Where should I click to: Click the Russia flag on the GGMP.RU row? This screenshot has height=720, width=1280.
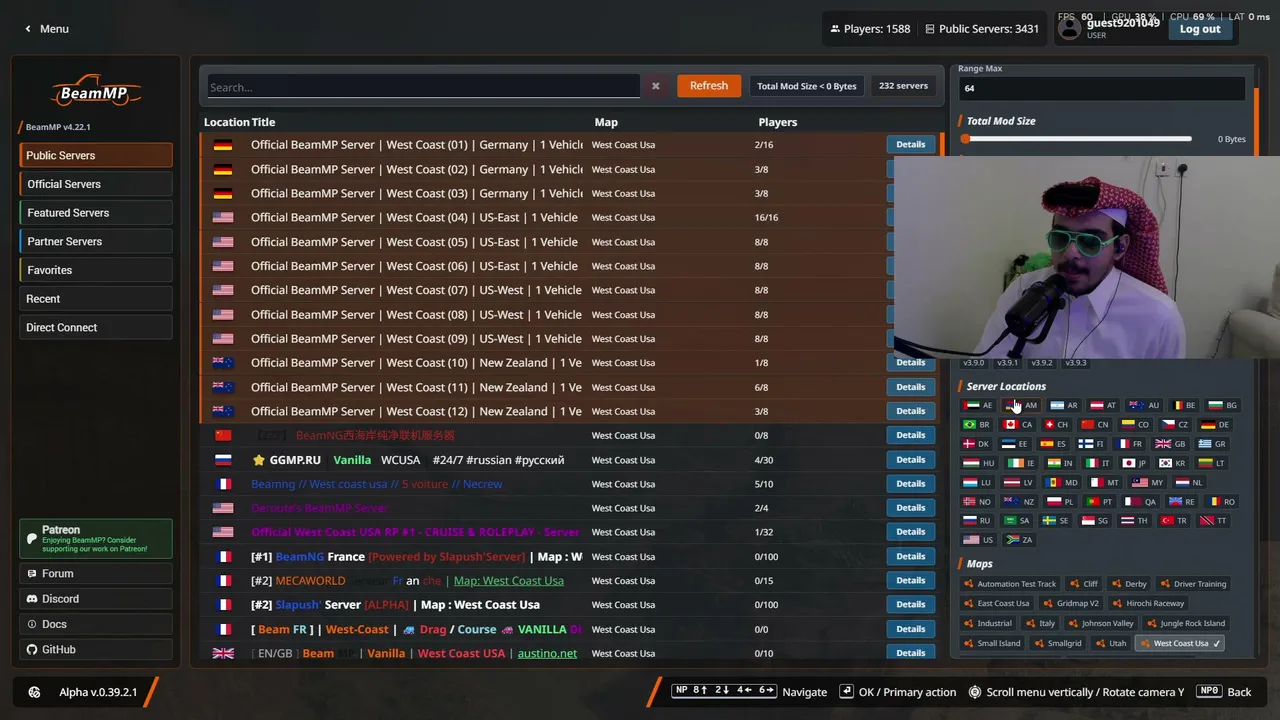(x=222, y=460)
